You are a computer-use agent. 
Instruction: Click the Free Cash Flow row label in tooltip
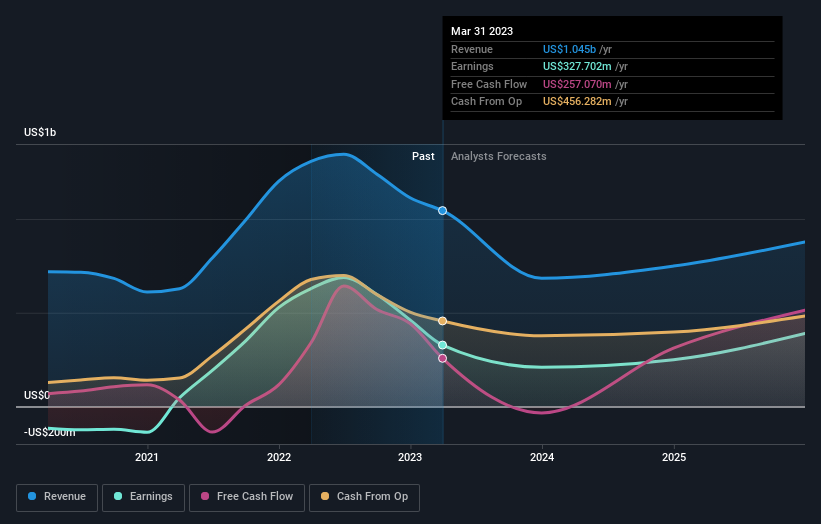tap(489, 84)
